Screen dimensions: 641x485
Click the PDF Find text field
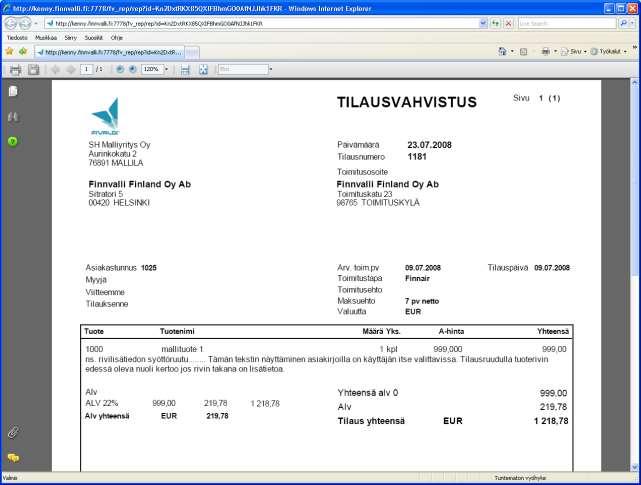coord(243,70)
